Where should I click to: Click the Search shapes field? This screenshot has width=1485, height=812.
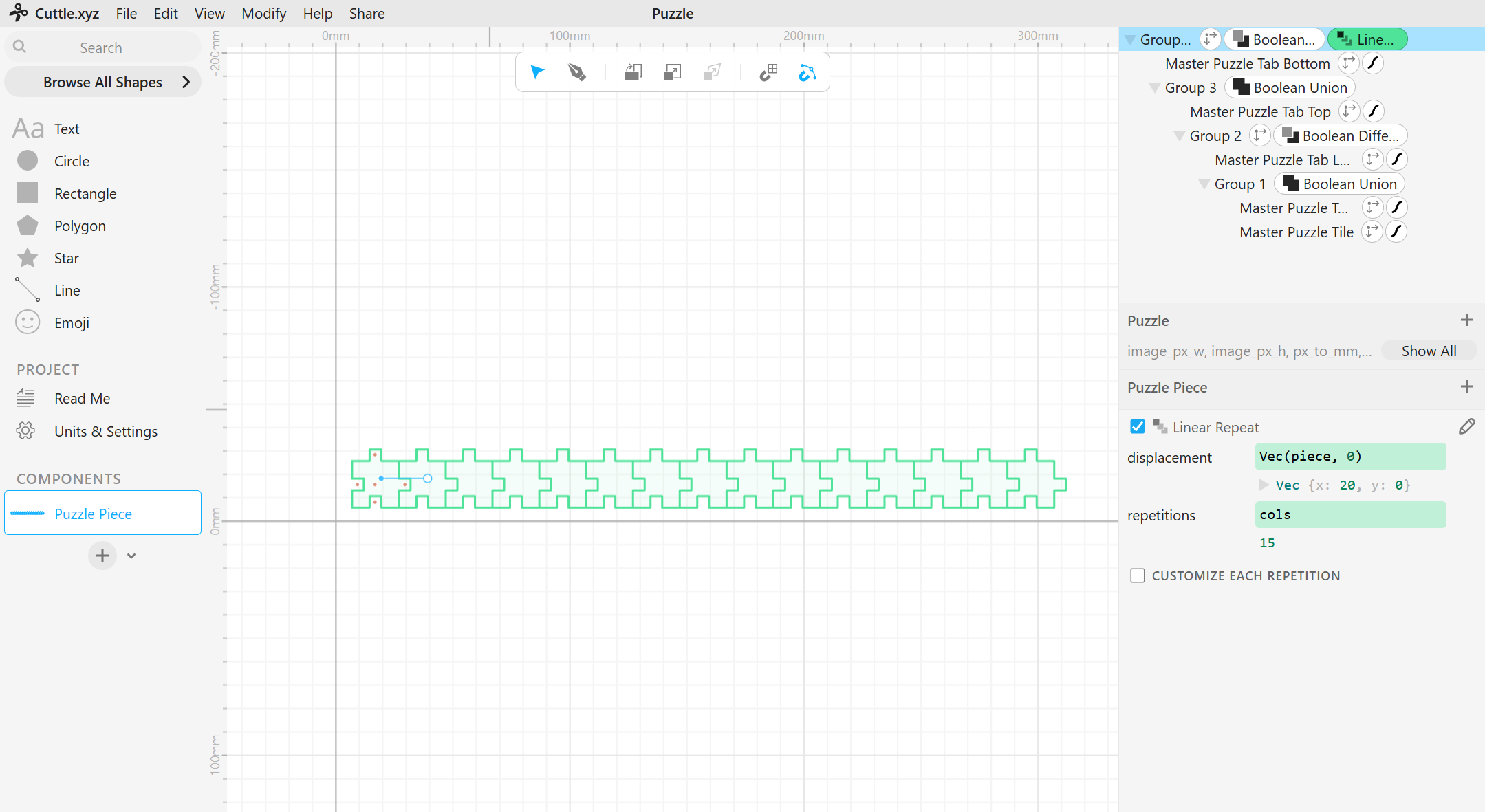pyautogui.click(x=102, y=47)
